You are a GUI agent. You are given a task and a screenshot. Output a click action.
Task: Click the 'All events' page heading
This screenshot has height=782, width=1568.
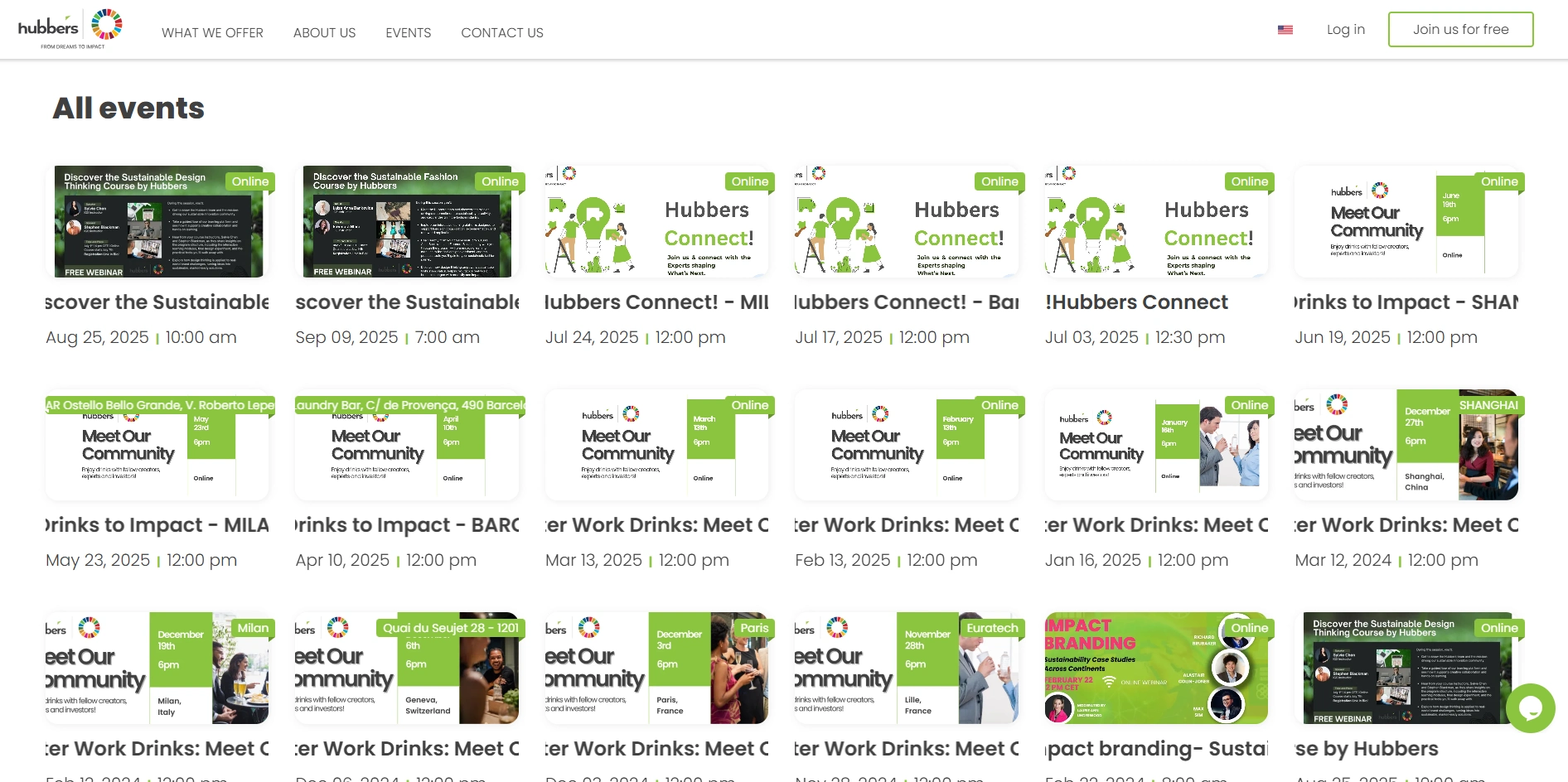pyautogui.click(x=128, y=109)
